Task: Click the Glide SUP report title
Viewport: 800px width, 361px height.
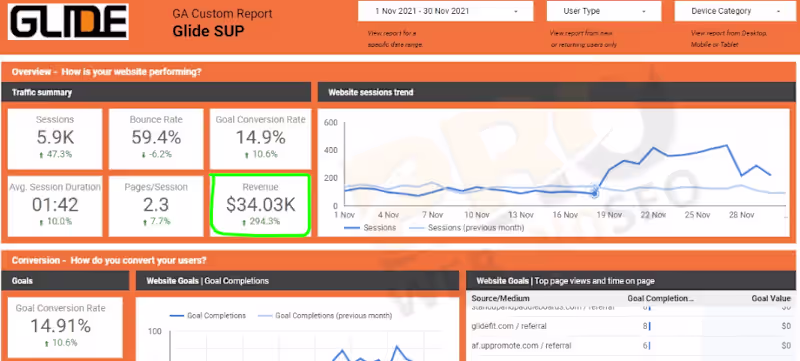Action: click(208, 31)
